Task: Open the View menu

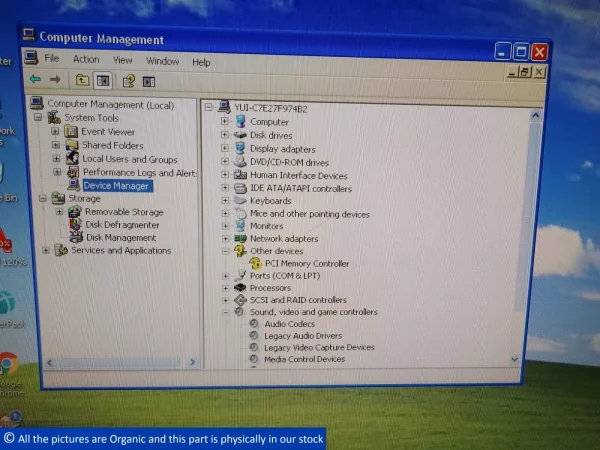Action: point(122,60)
